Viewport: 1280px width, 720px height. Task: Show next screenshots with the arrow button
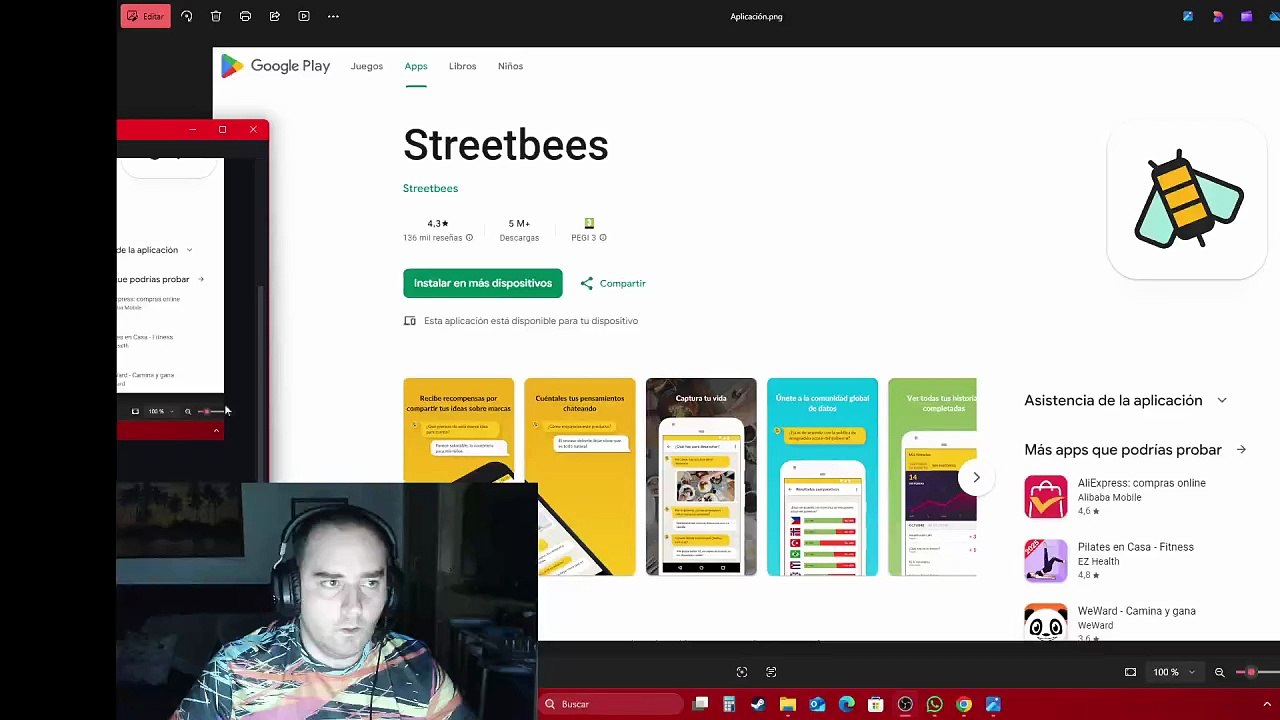tap(976, 478)
